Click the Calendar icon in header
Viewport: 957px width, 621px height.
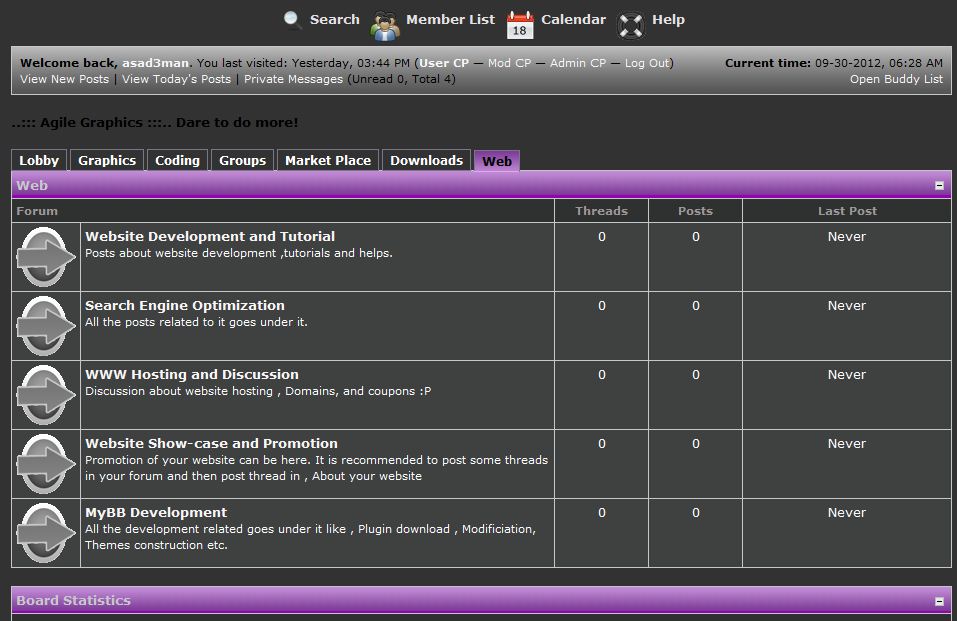pyautogui.click(x=520, y=24)
